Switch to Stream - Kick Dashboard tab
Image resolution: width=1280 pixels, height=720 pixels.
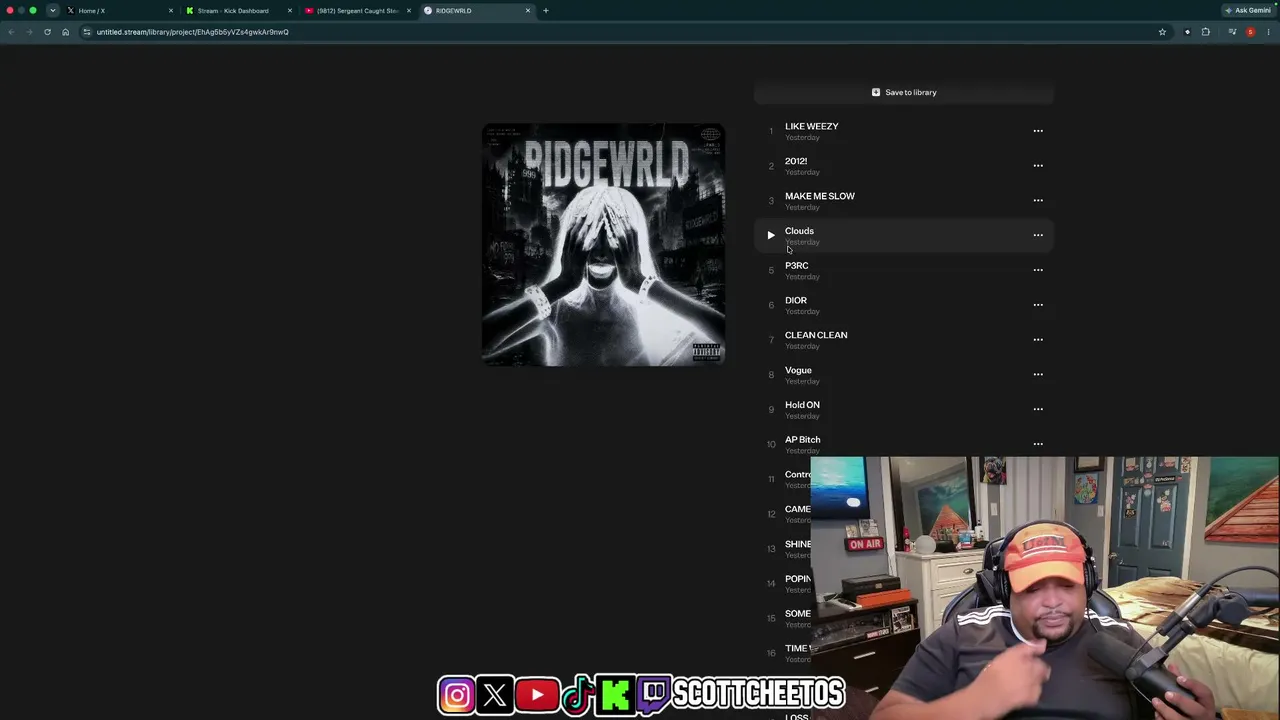[x=237, y=11]
